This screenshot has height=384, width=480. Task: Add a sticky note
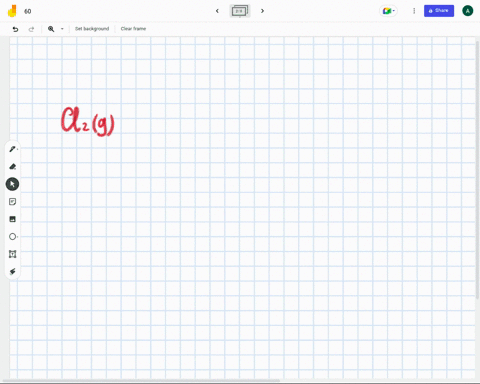12,202
